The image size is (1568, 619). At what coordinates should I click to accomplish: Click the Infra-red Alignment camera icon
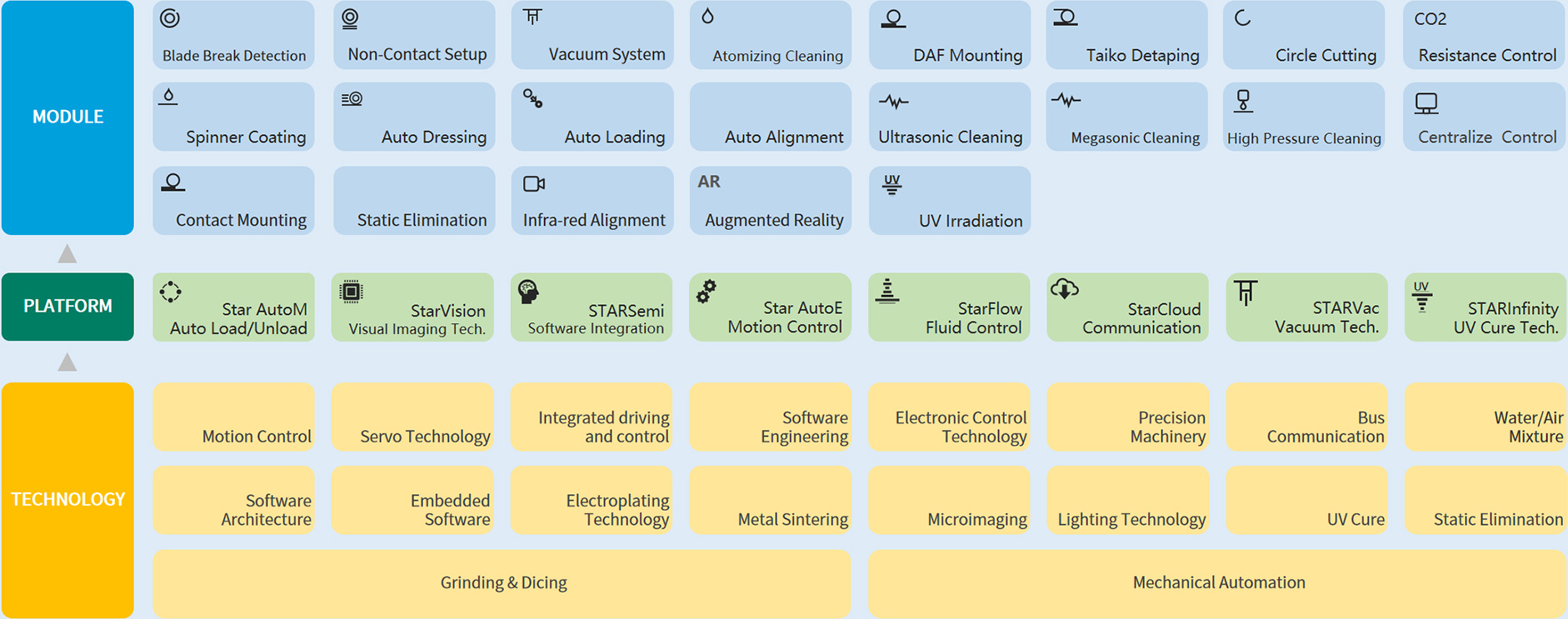tap(534, 183)
